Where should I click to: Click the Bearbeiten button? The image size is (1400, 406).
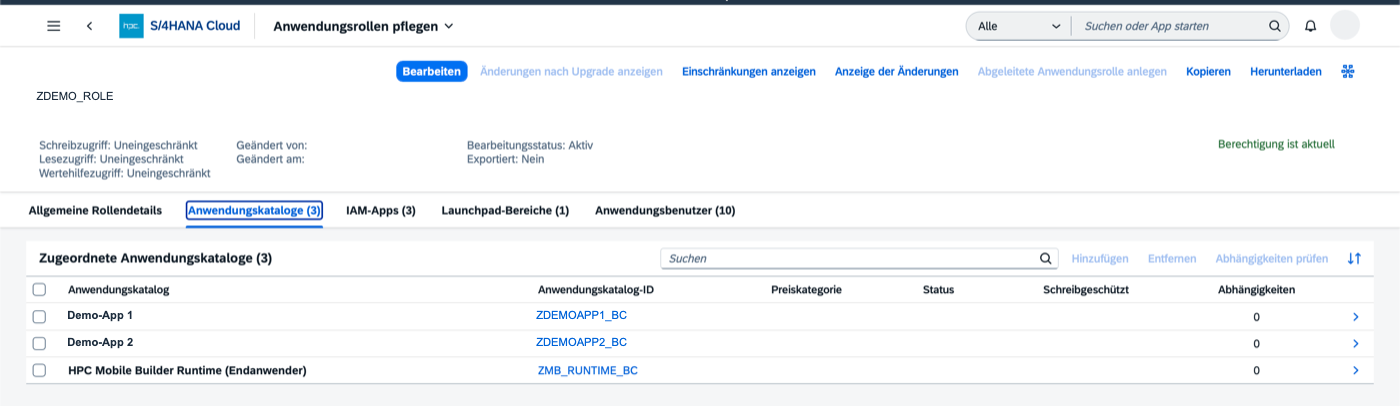[432, 71]
